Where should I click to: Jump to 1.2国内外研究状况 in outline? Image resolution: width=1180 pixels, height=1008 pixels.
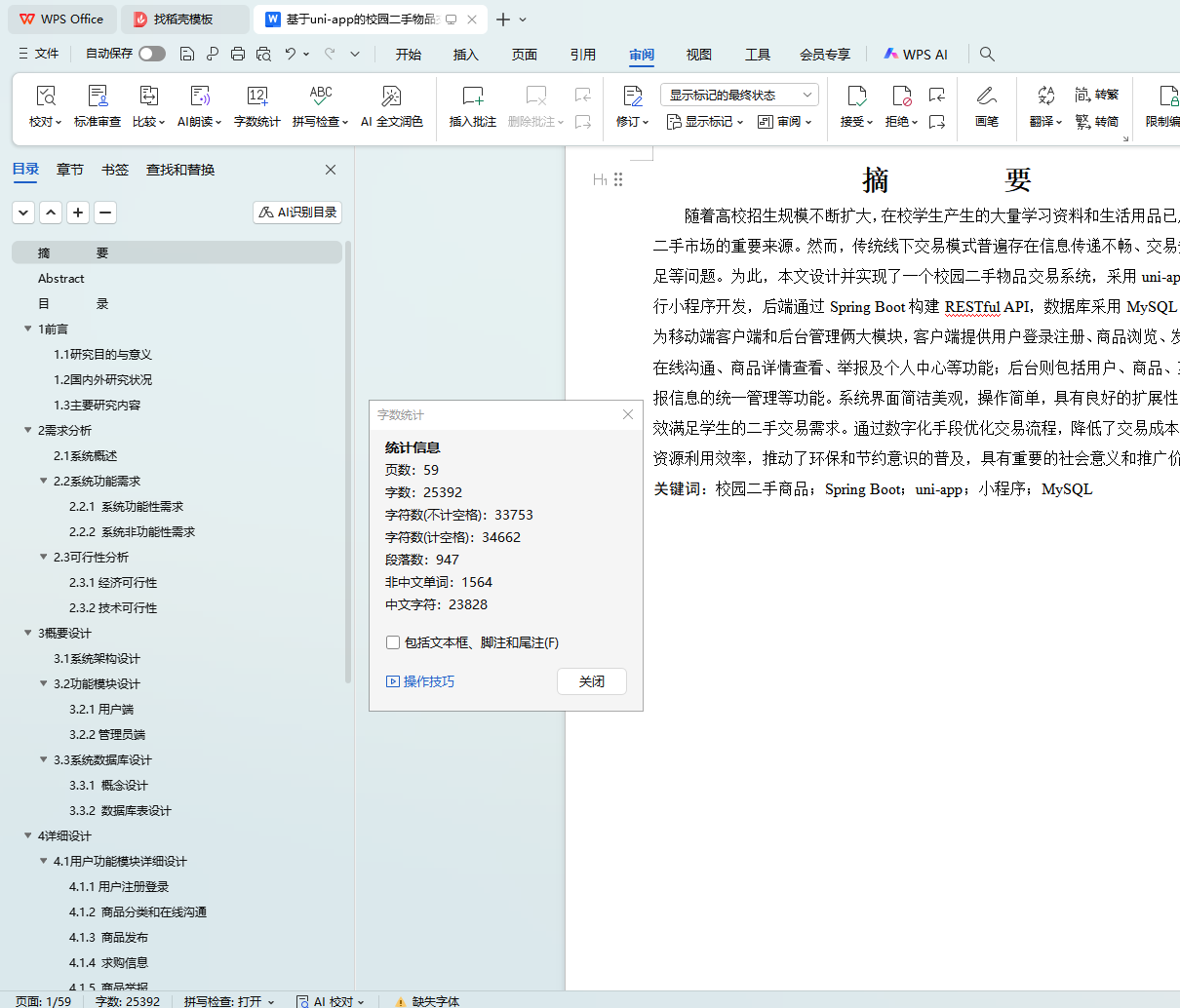102,379
